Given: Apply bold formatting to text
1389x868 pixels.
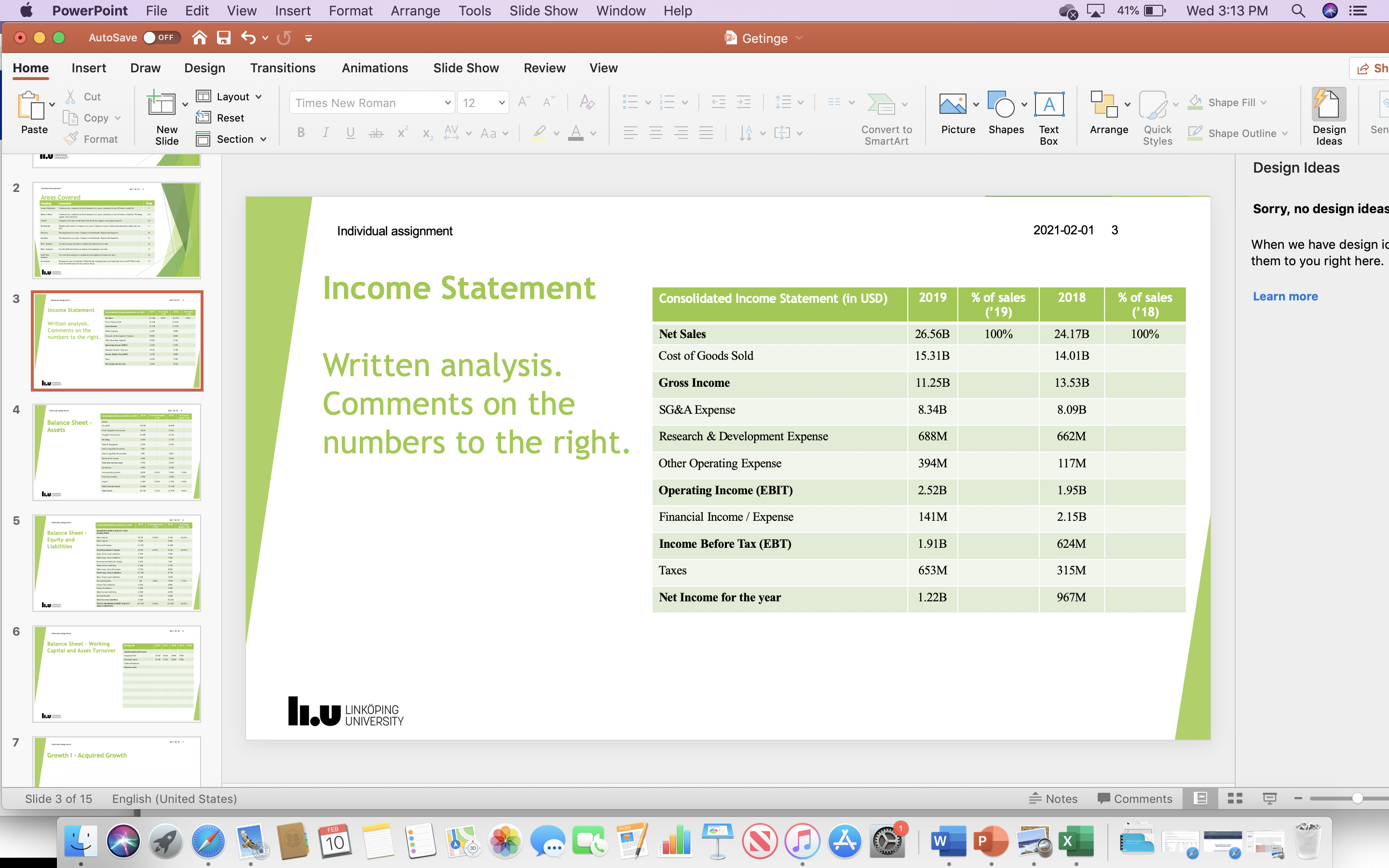Looking at the screenshot, I should tap(300, 133).
